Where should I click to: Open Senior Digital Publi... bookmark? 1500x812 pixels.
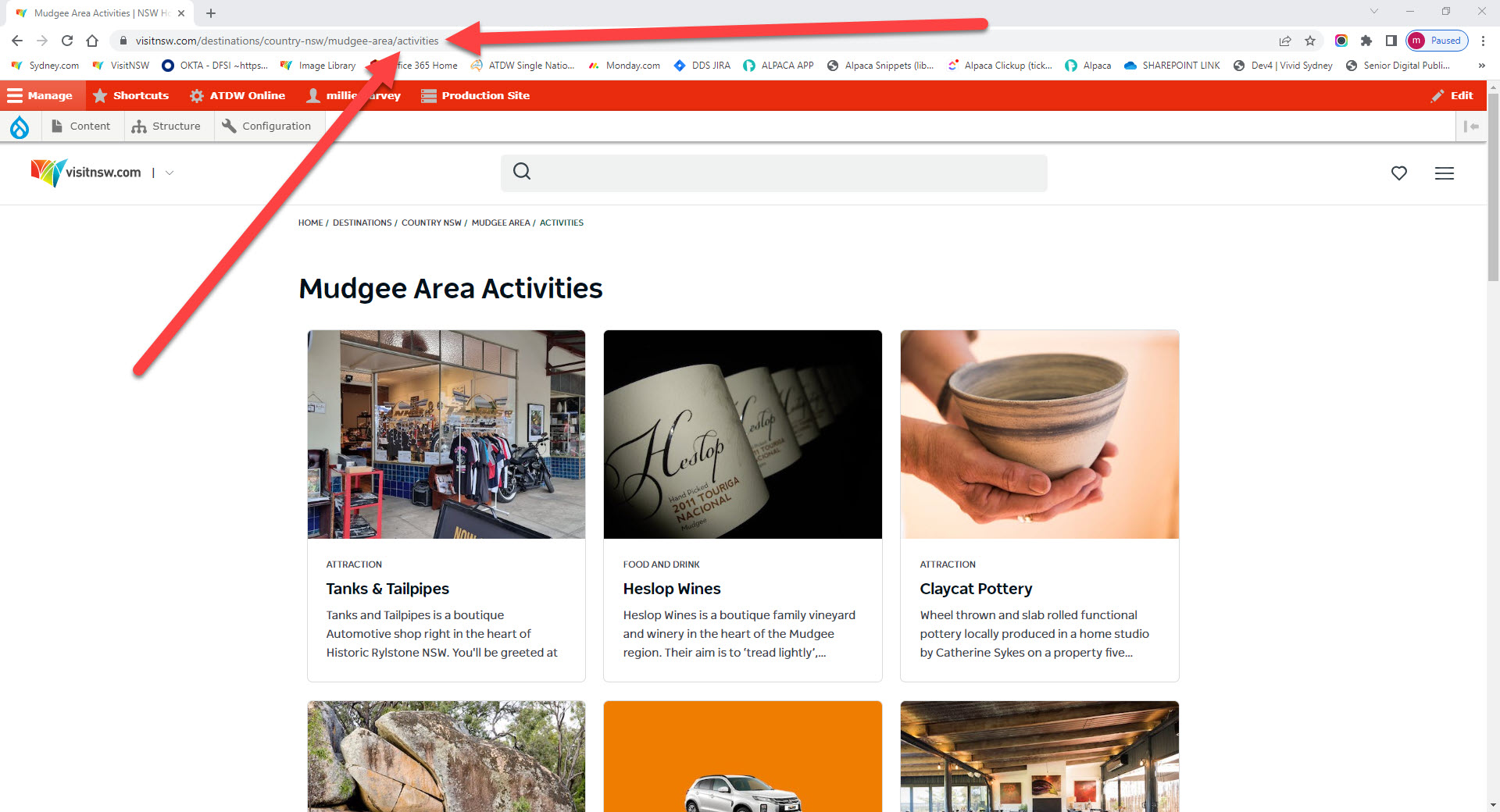coord(1398,66)
